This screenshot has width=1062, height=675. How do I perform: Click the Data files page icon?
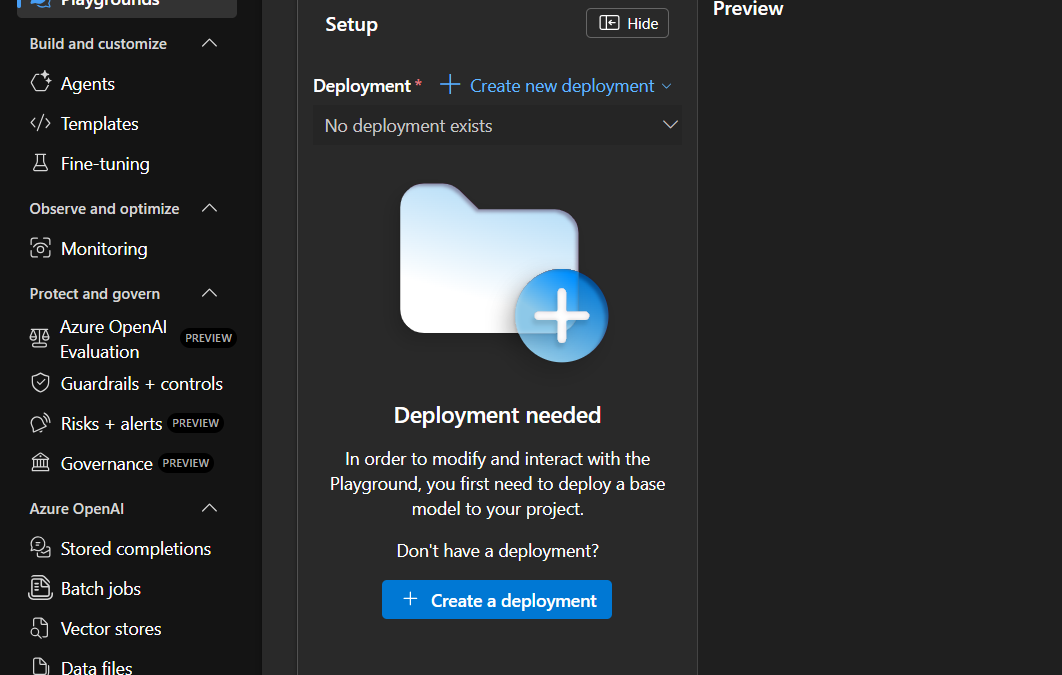coord(41,667)
